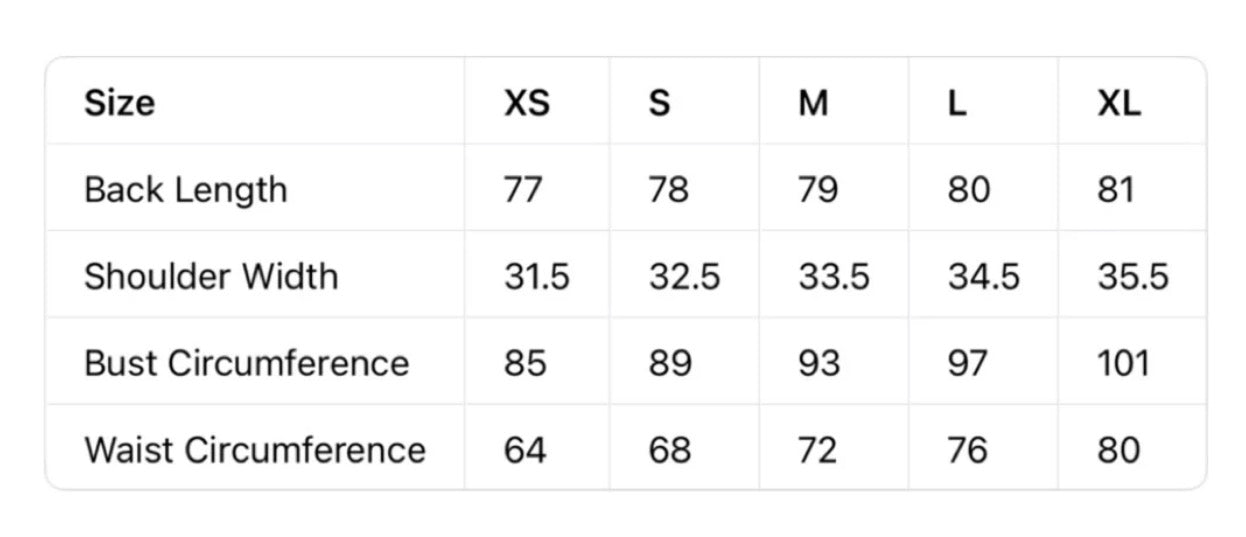
Task: Click Waist Circumference value 76
Action: pos(968,450)
